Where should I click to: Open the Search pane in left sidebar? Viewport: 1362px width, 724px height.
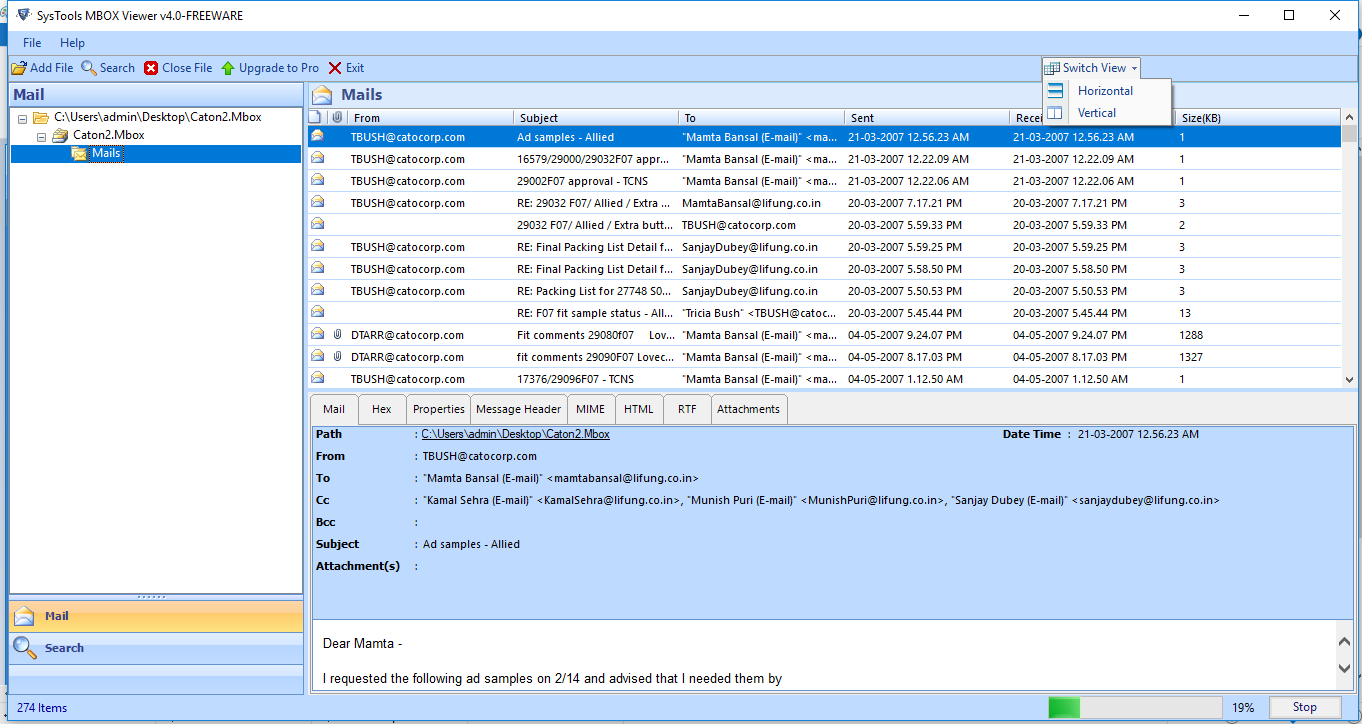(64, 648)
